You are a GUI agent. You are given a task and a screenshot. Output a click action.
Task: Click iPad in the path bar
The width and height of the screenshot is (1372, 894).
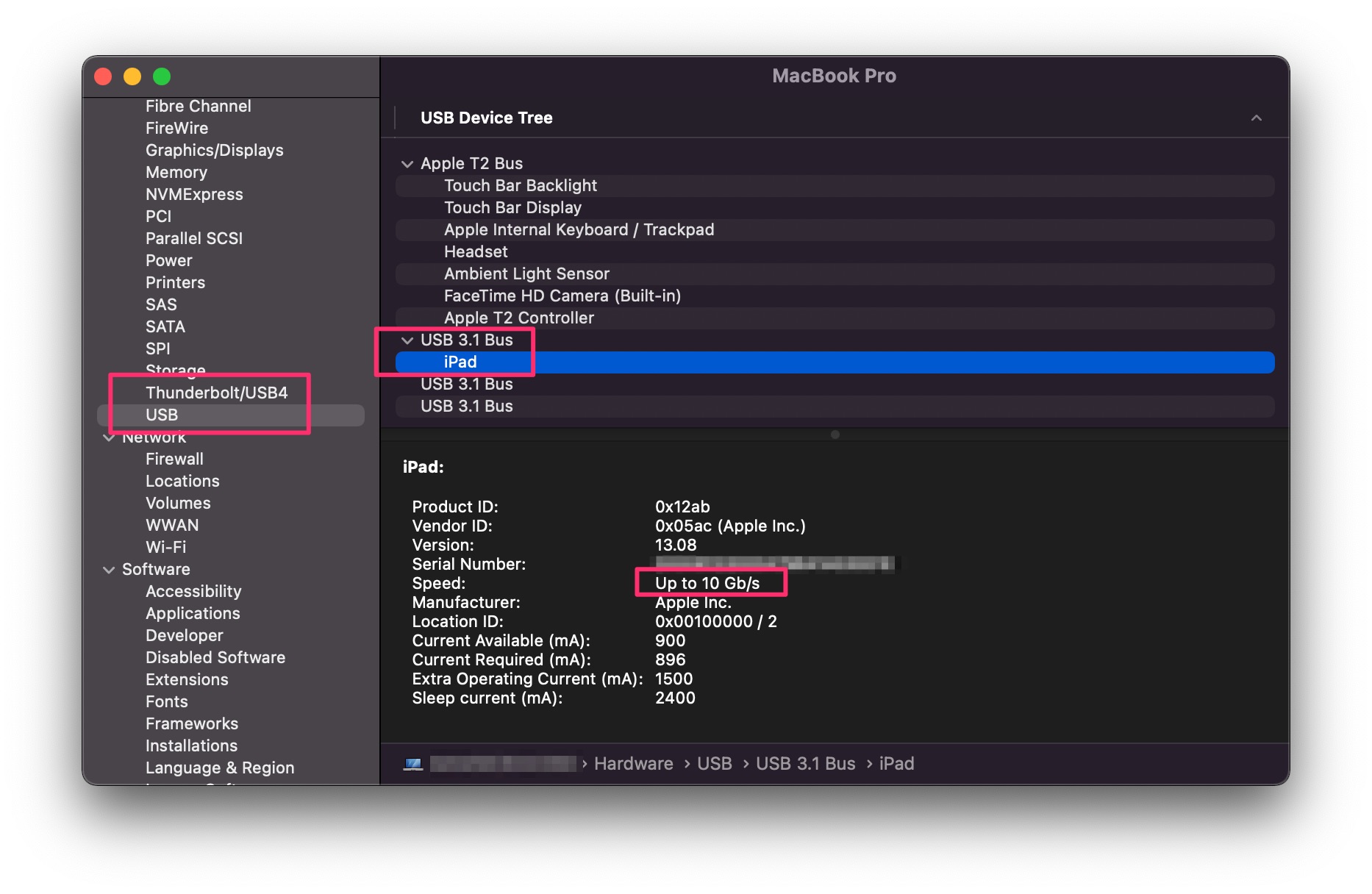[x=896, y=764]
